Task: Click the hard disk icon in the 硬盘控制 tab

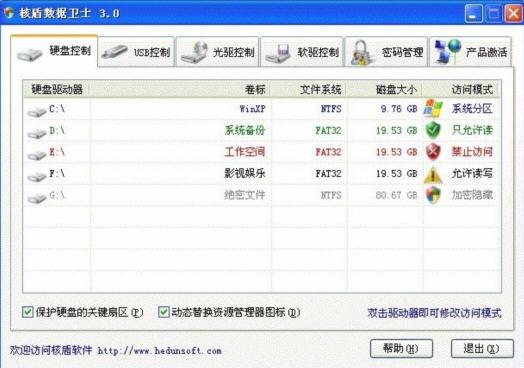Action: (x=30, y=54)
